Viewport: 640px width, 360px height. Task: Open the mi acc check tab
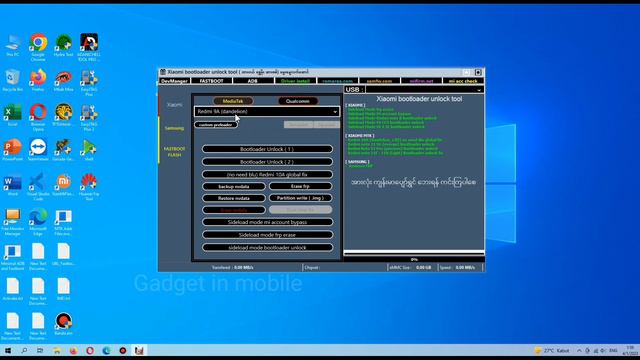click(463, 81)
